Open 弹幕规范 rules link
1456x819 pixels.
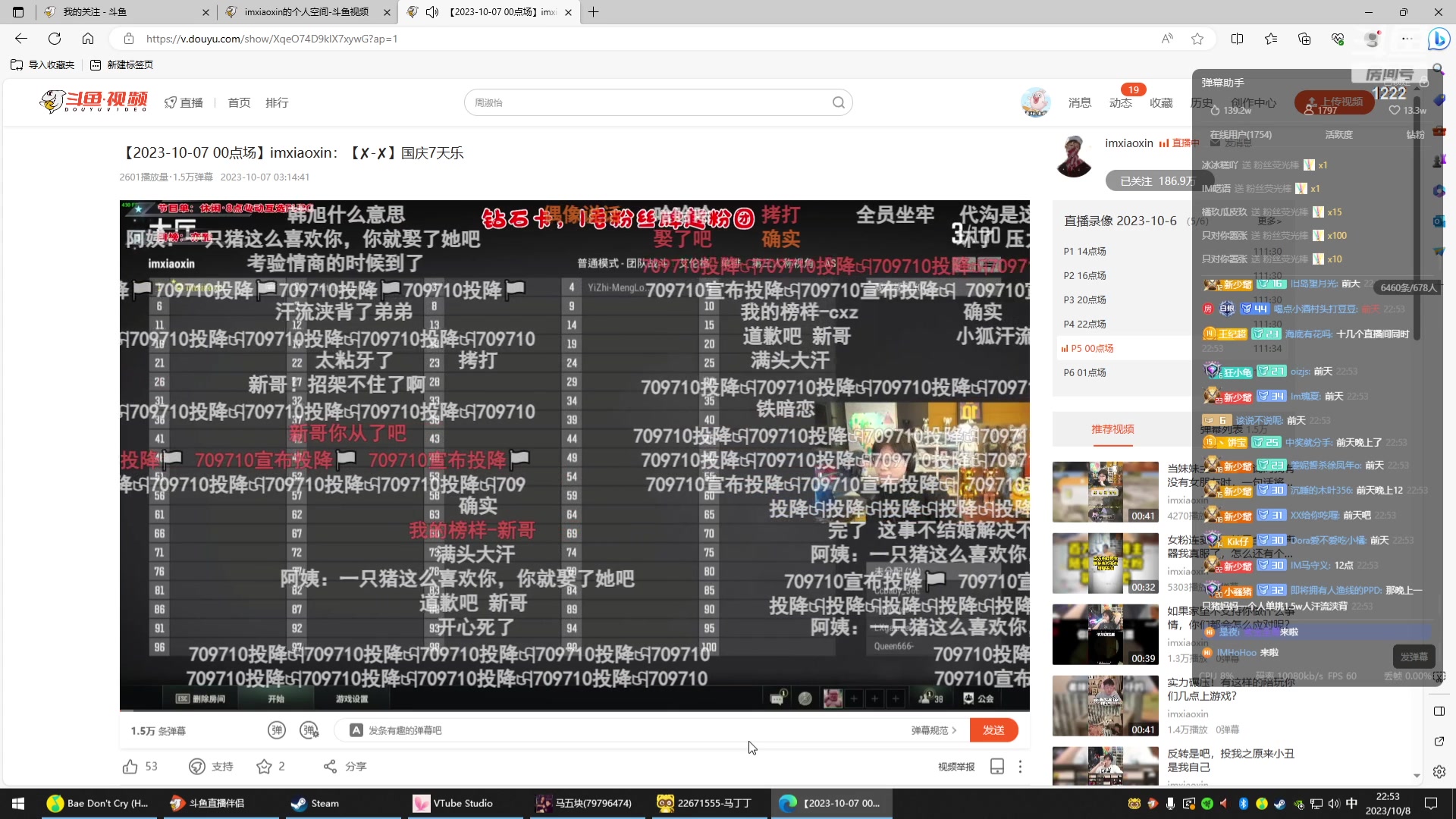click(934, 730)
